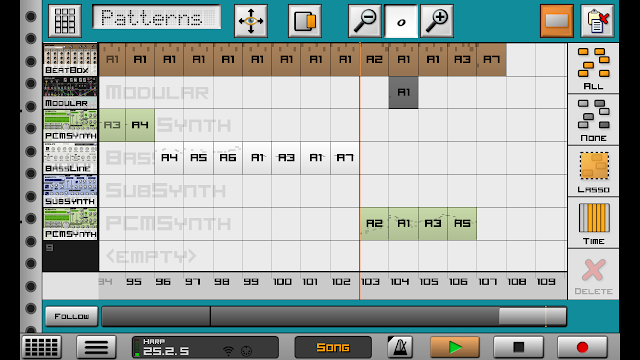Start playback with the Play button

(455, 347)
